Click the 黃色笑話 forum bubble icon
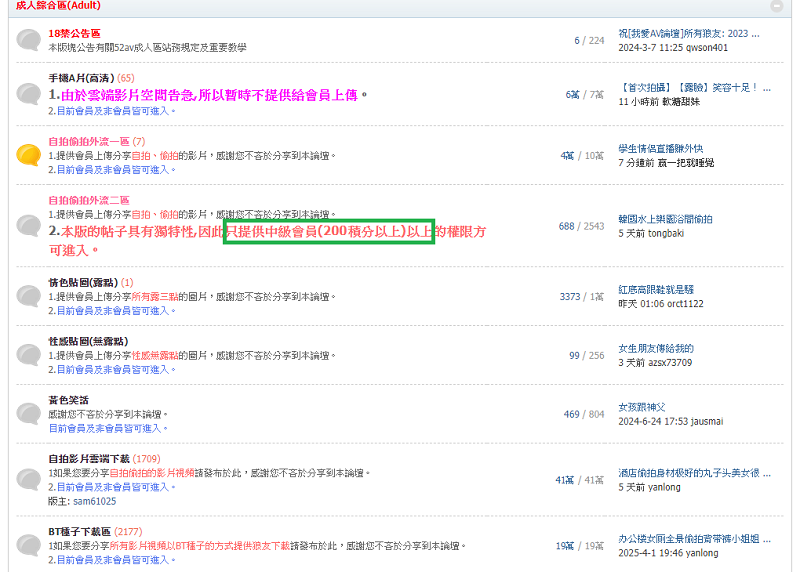 28,413
